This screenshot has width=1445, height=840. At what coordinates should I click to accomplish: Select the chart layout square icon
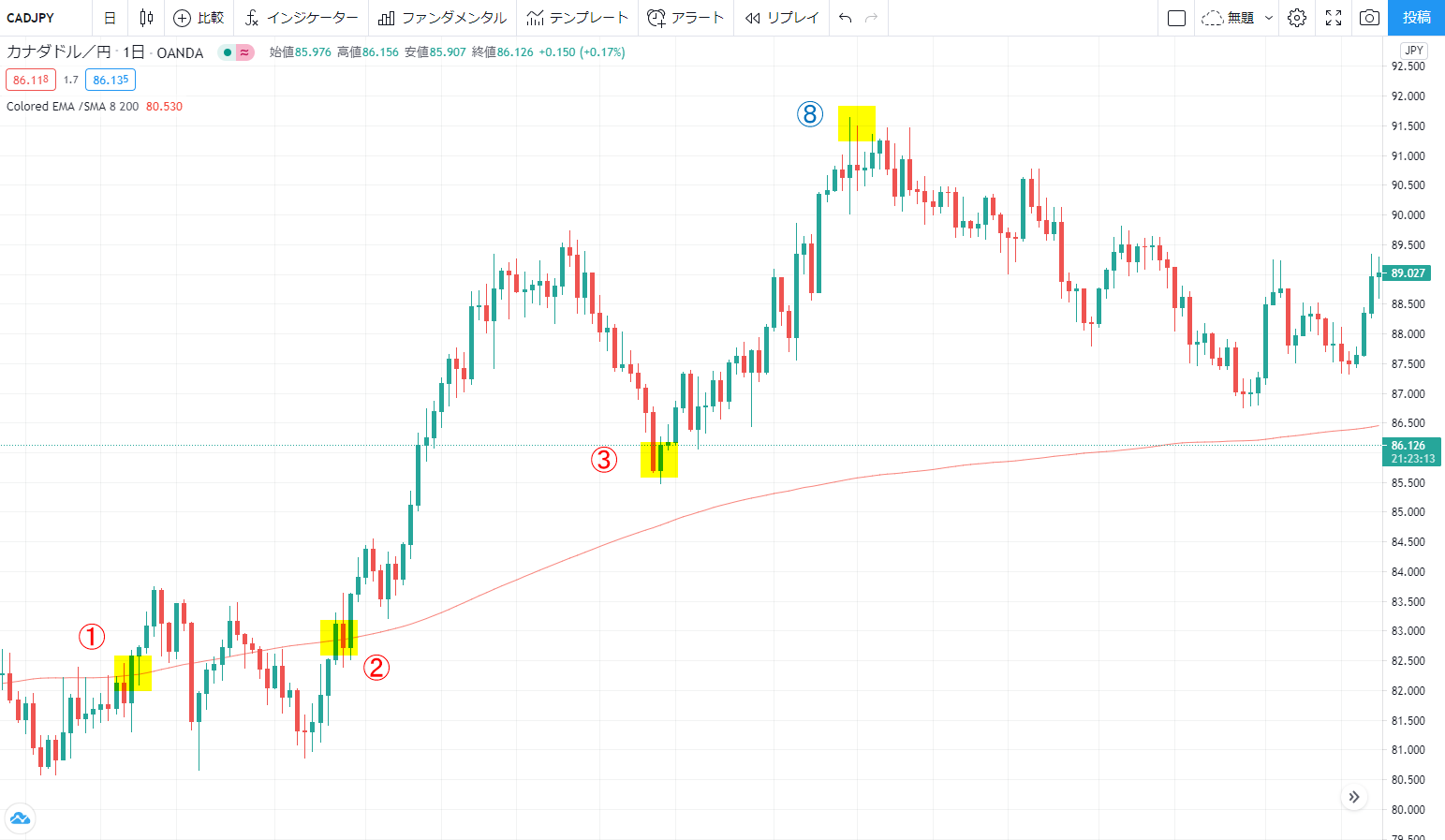(1177, 18)
